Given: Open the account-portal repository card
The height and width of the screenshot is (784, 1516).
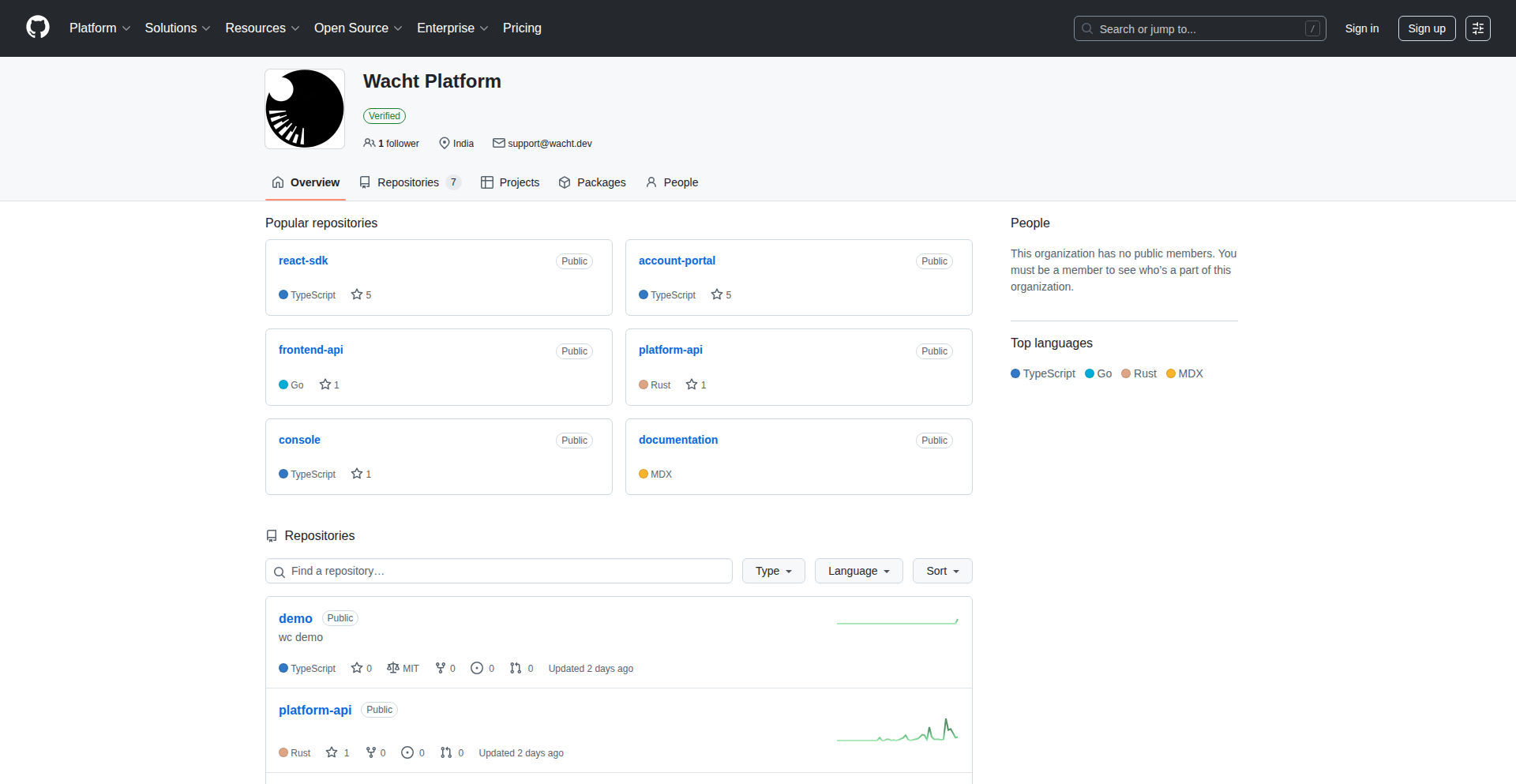Looking at the screenshot, I should 677,261.
